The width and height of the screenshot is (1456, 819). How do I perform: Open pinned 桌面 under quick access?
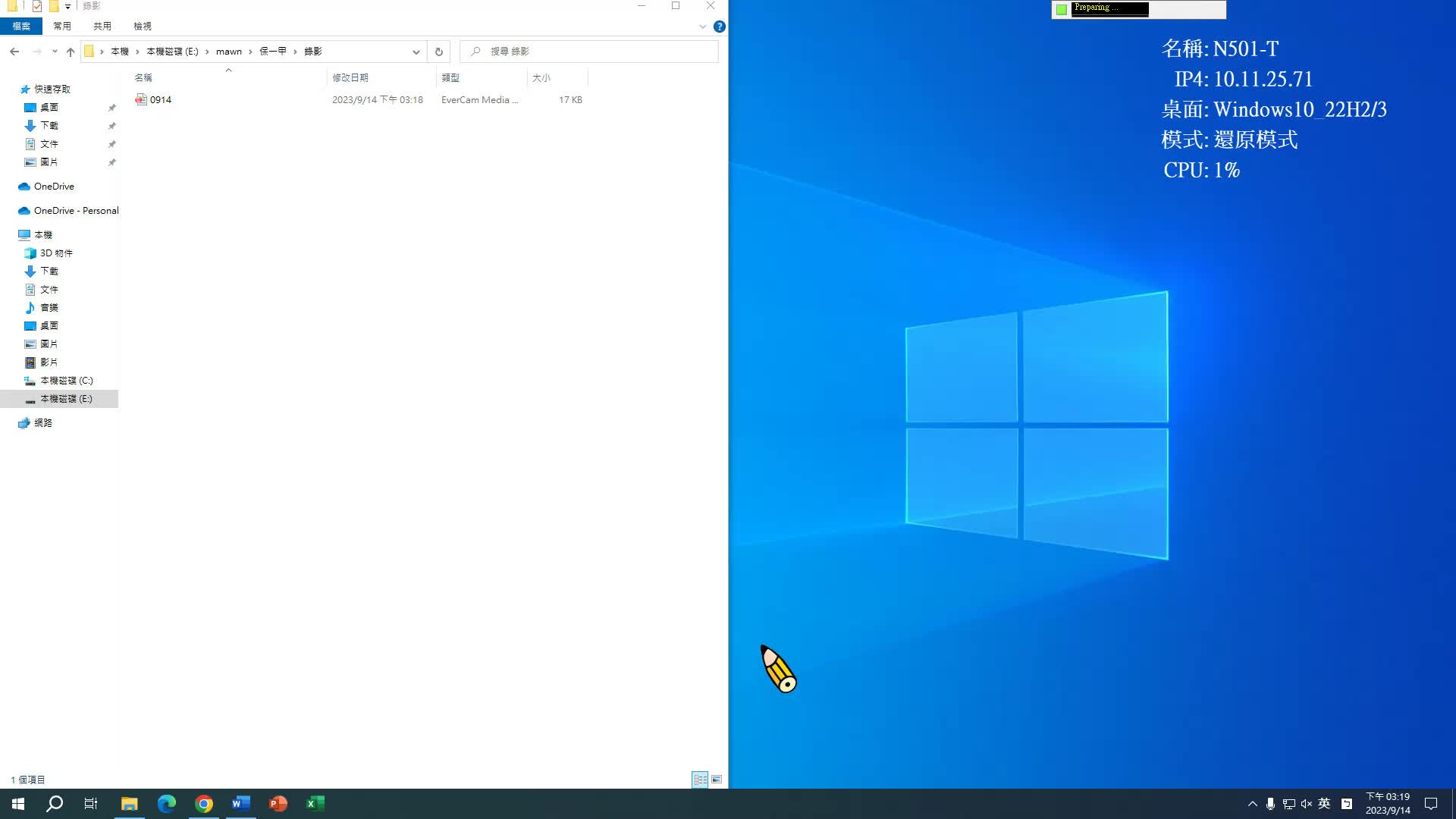tap(49, 108)
